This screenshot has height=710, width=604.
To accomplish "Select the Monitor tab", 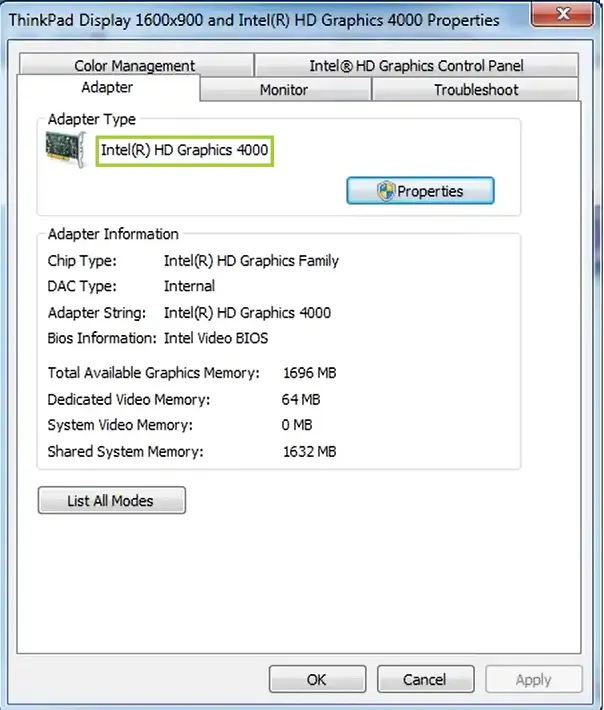I will [x=284, y=90].
